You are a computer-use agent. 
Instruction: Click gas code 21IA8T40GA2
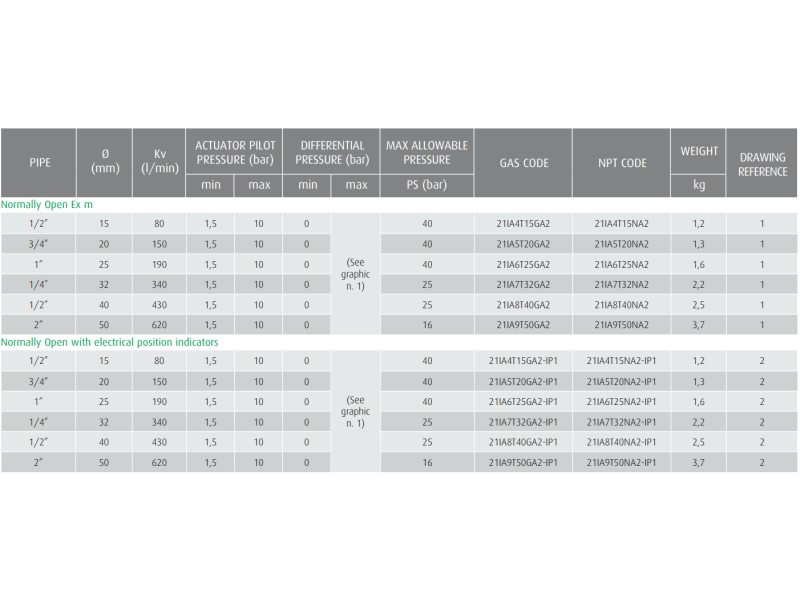point(524,305)
